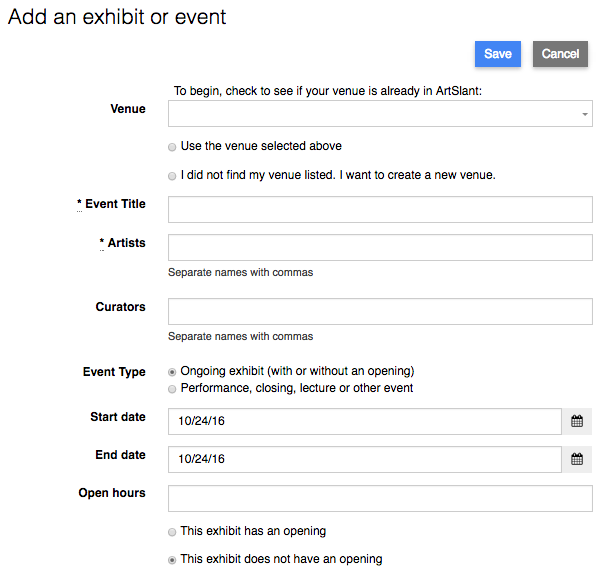Click the blue Save button

[x=498, y=54]
